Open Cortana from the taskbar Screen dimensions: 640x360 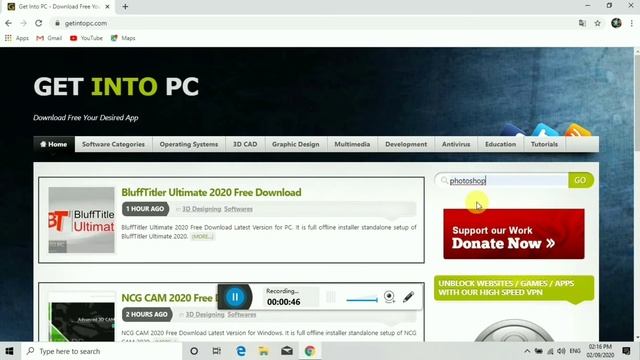pyautogui.click(x=194, y=351)
